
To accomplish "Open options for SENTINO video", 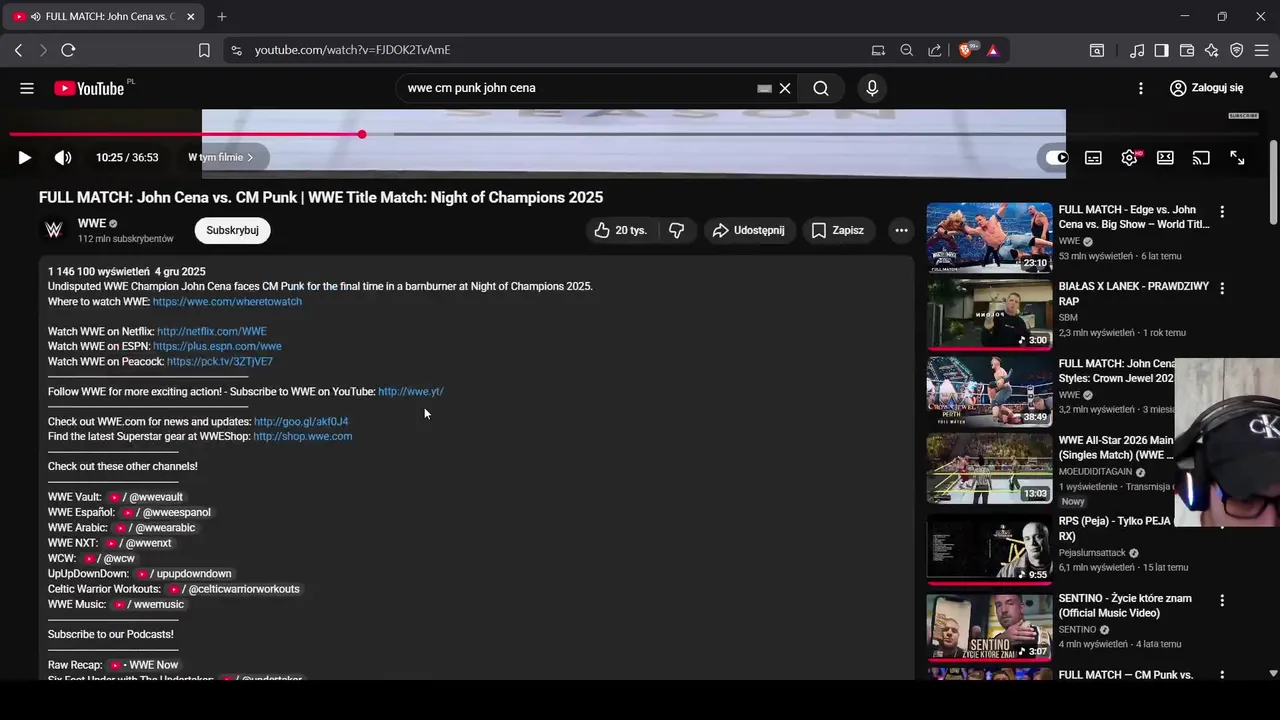I will pos(1222,600).
